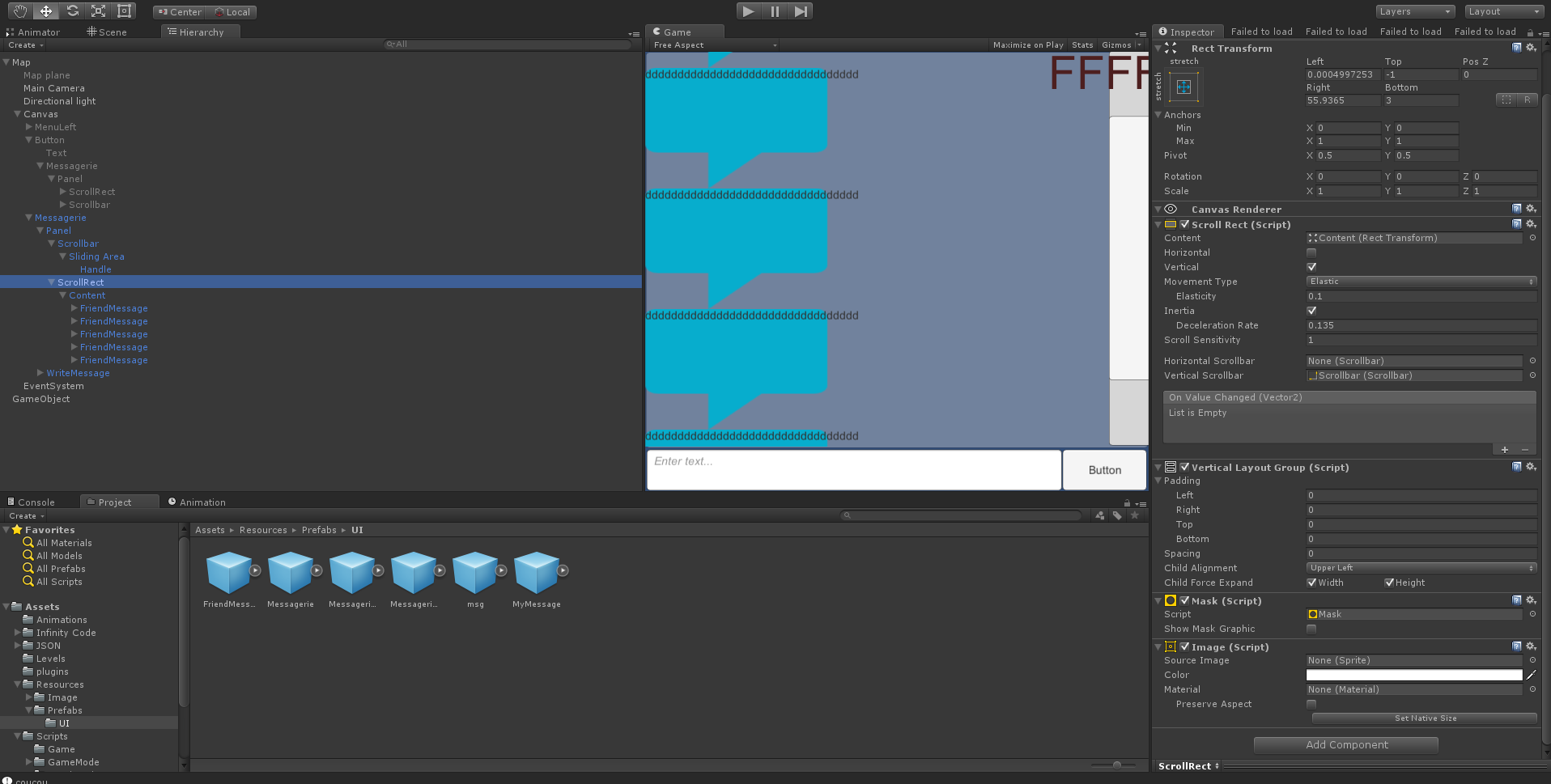
Task: Click the Add Component button
Action: tap(1345, 744)
